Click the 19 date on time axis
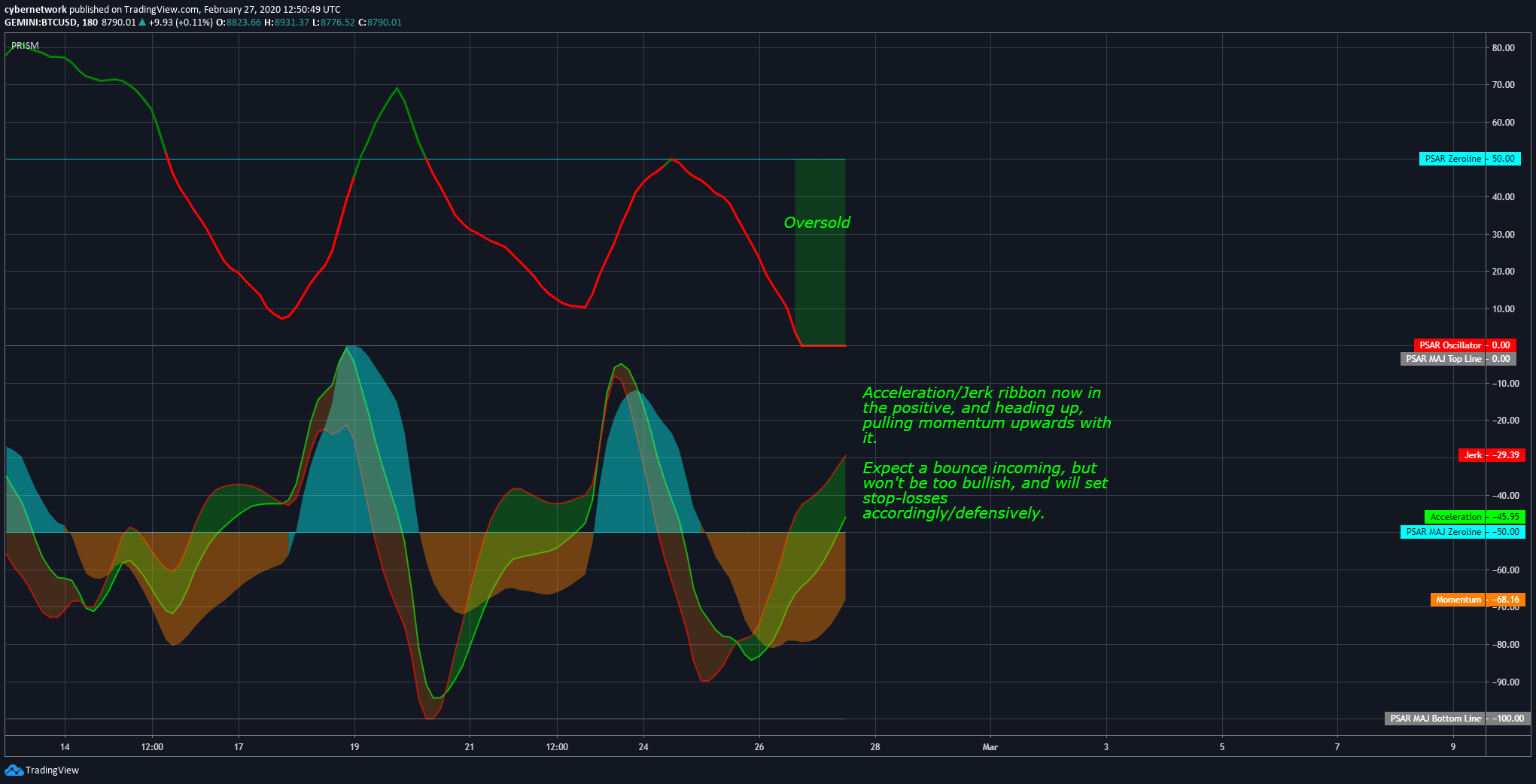This screenshot has width=1536, height=784. click(354, 747)
